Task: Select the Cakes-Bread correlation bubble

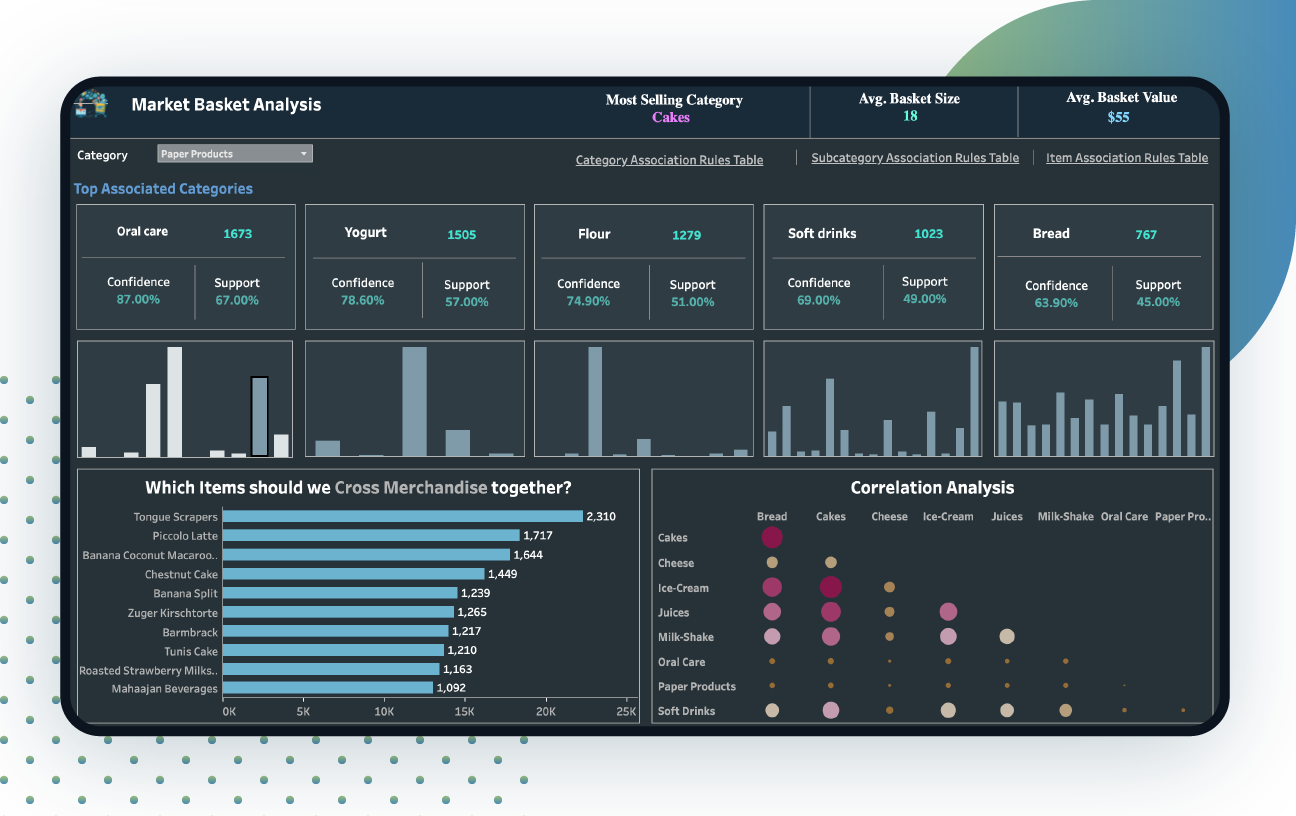Action: click(772, 537)
